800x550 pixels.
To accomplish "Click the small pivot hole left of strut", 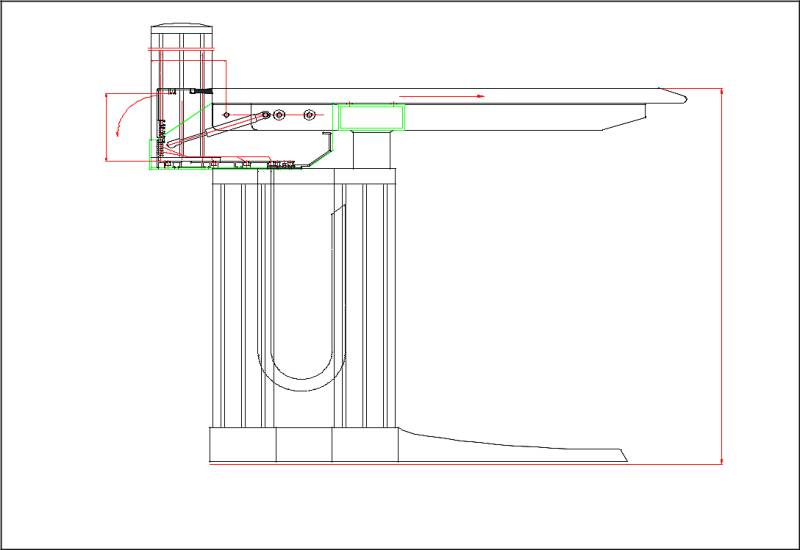I will tap(227, 114).
